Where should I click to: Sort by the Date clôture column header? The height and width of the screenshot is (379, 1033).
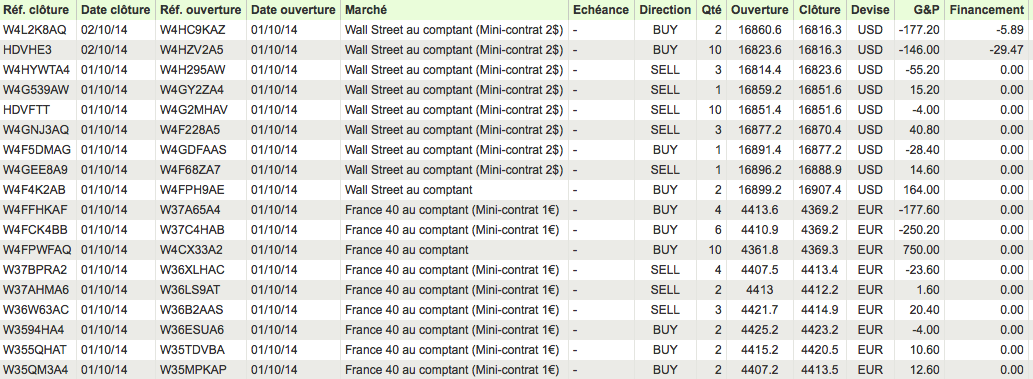116,10
